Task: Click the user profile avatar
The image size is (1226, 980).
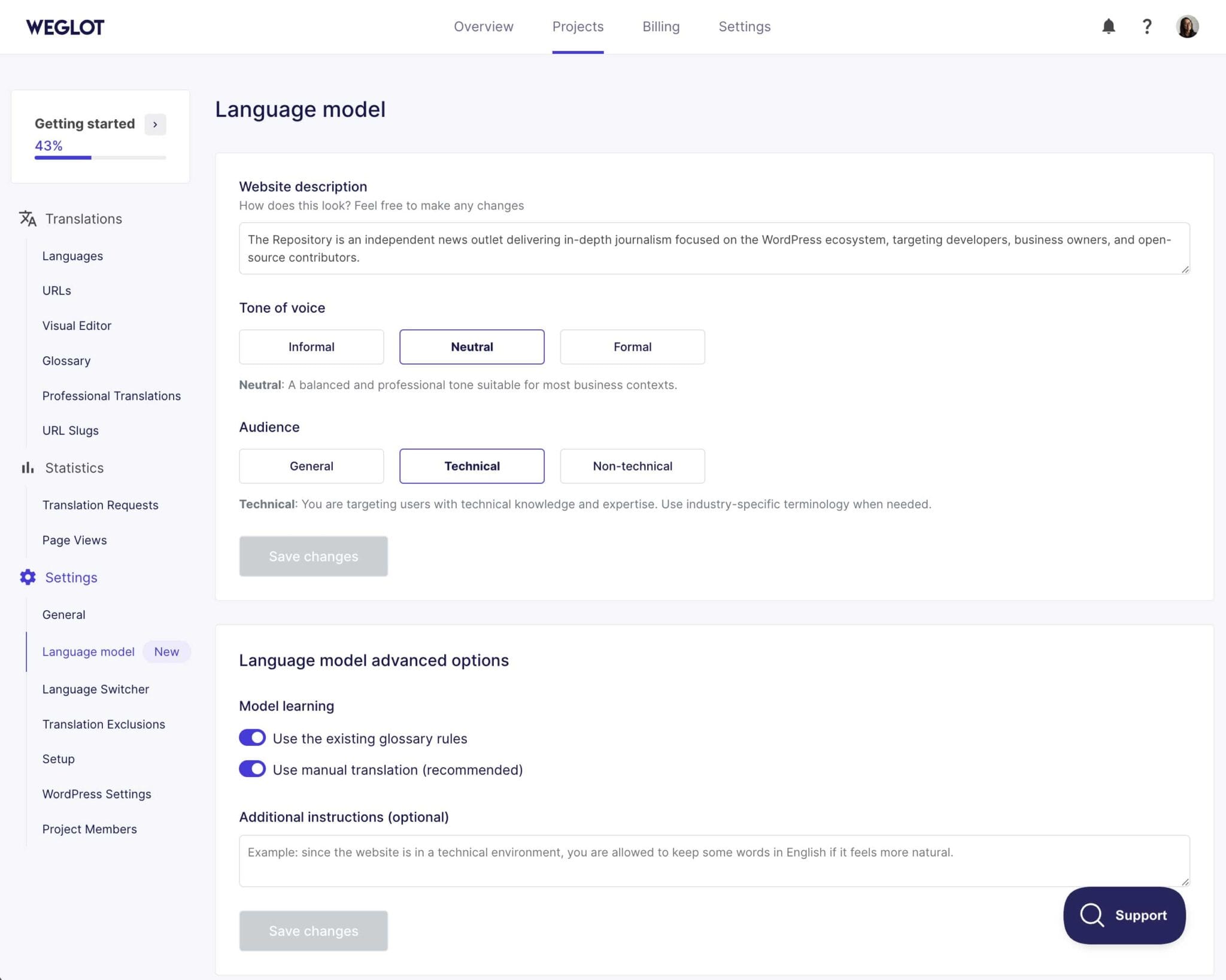Action: pyautogui.click(x=1186, y=26)
